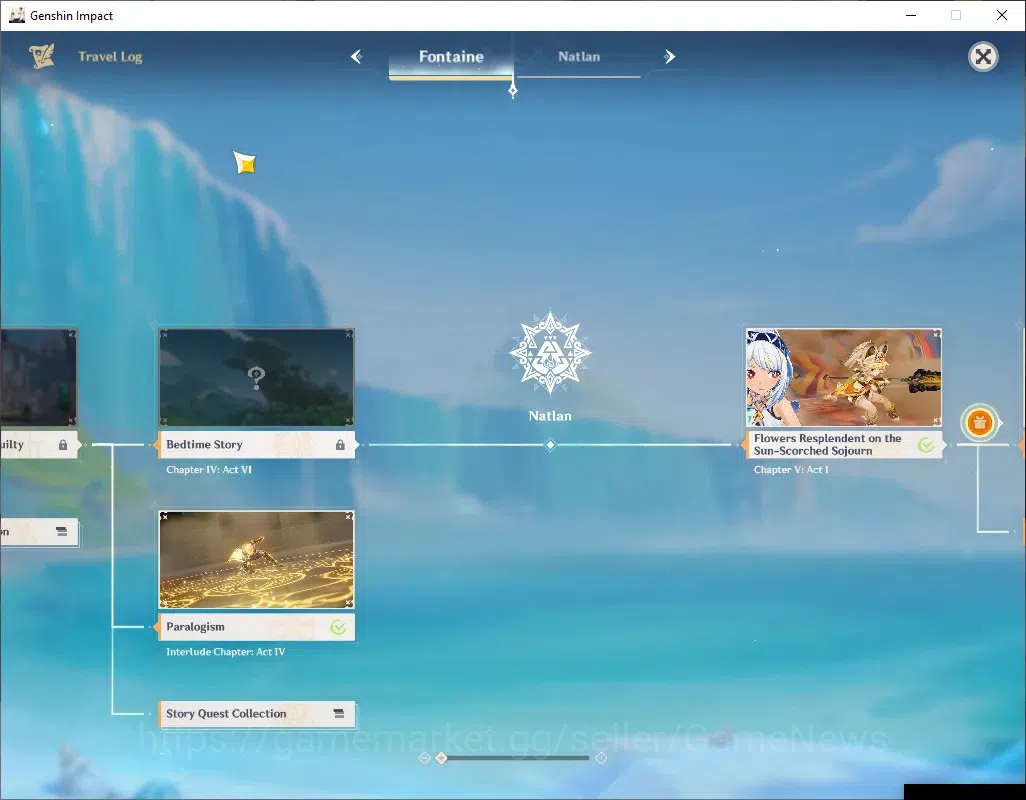Viewport: 1026px width, 800px height.
Task: Open Bedtime Story quest entry
Action: click(256, 445)
